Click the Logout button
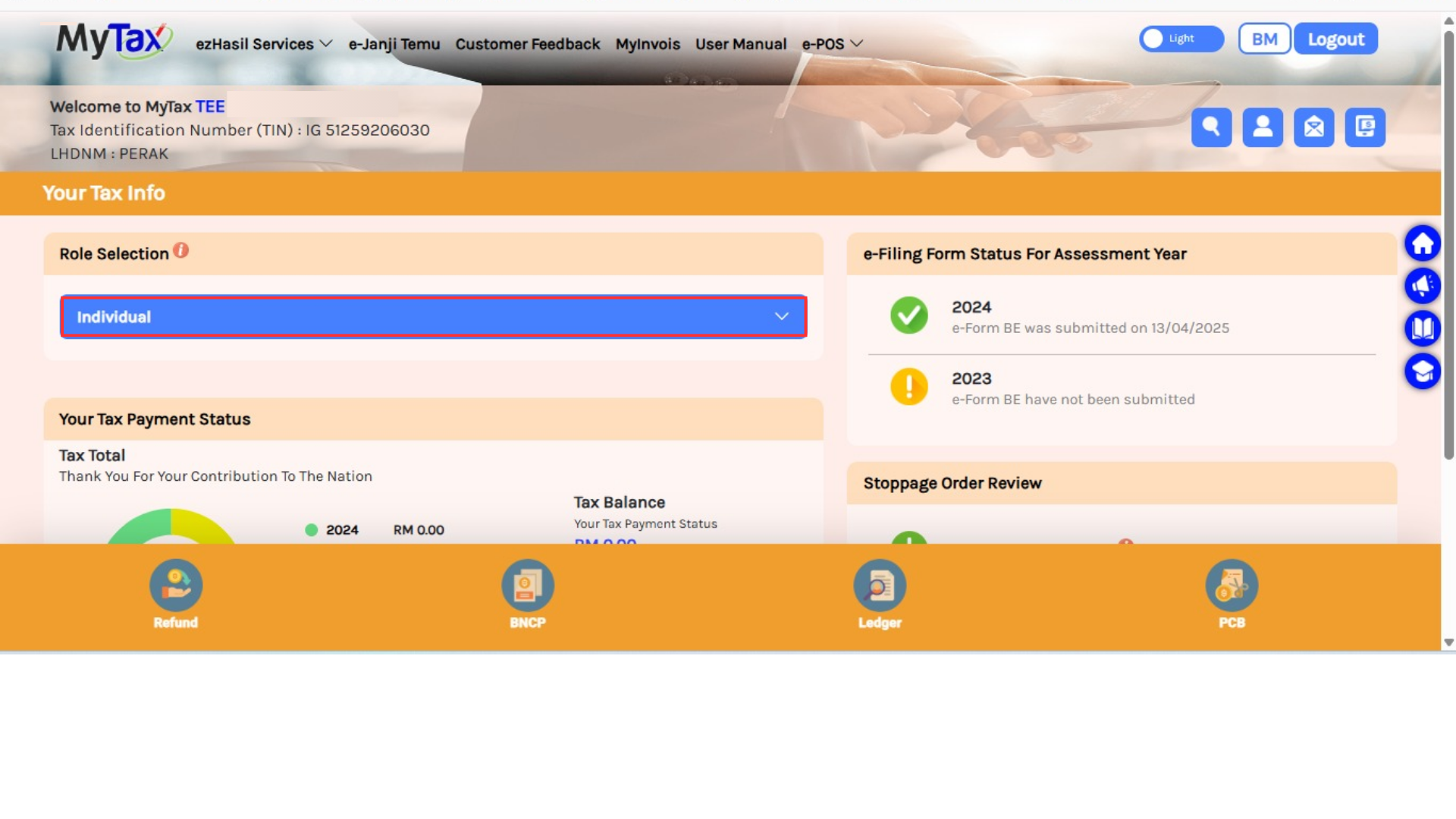The height and width of the screenshot is (819, 1456). pyautogui.click(x=1335, y=39)
